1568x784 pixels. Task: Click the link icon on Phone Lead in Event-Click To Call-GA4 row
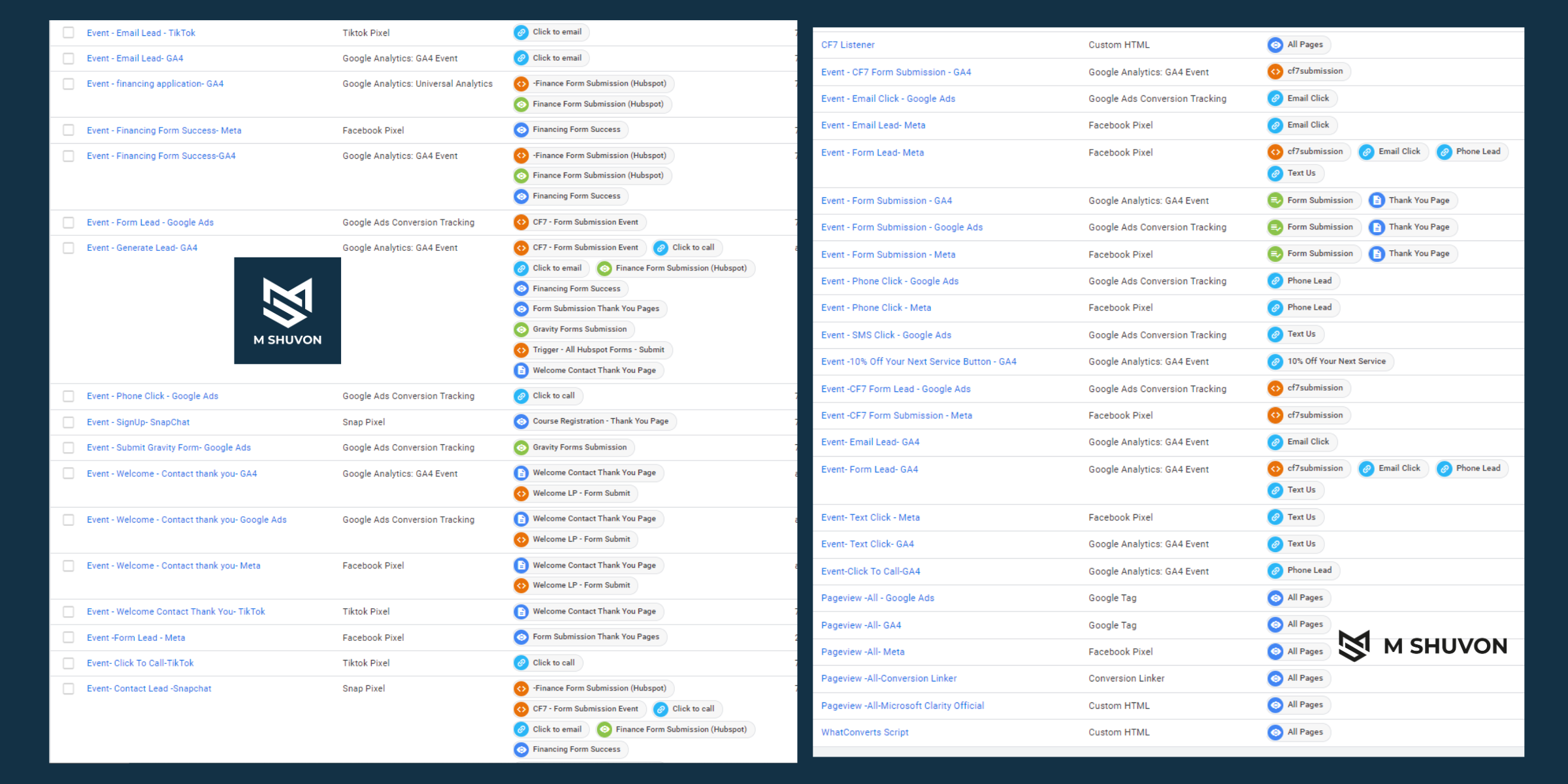click(x=1275, y=571)
